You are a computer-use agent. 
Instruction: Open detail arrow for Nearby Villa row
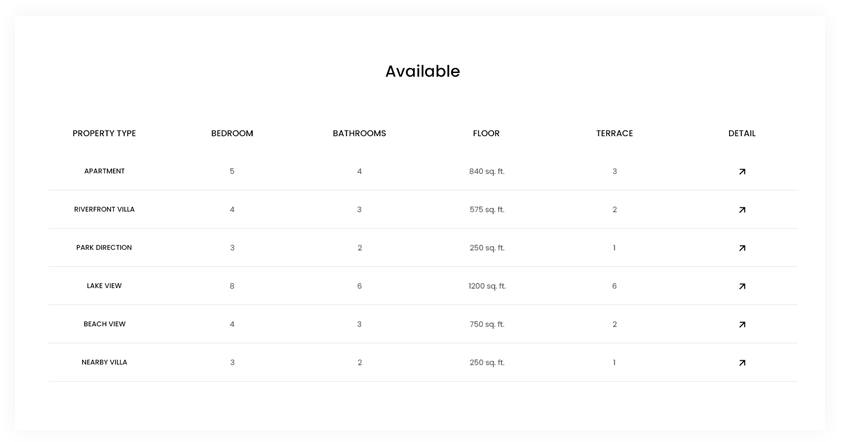coord(742,363)
